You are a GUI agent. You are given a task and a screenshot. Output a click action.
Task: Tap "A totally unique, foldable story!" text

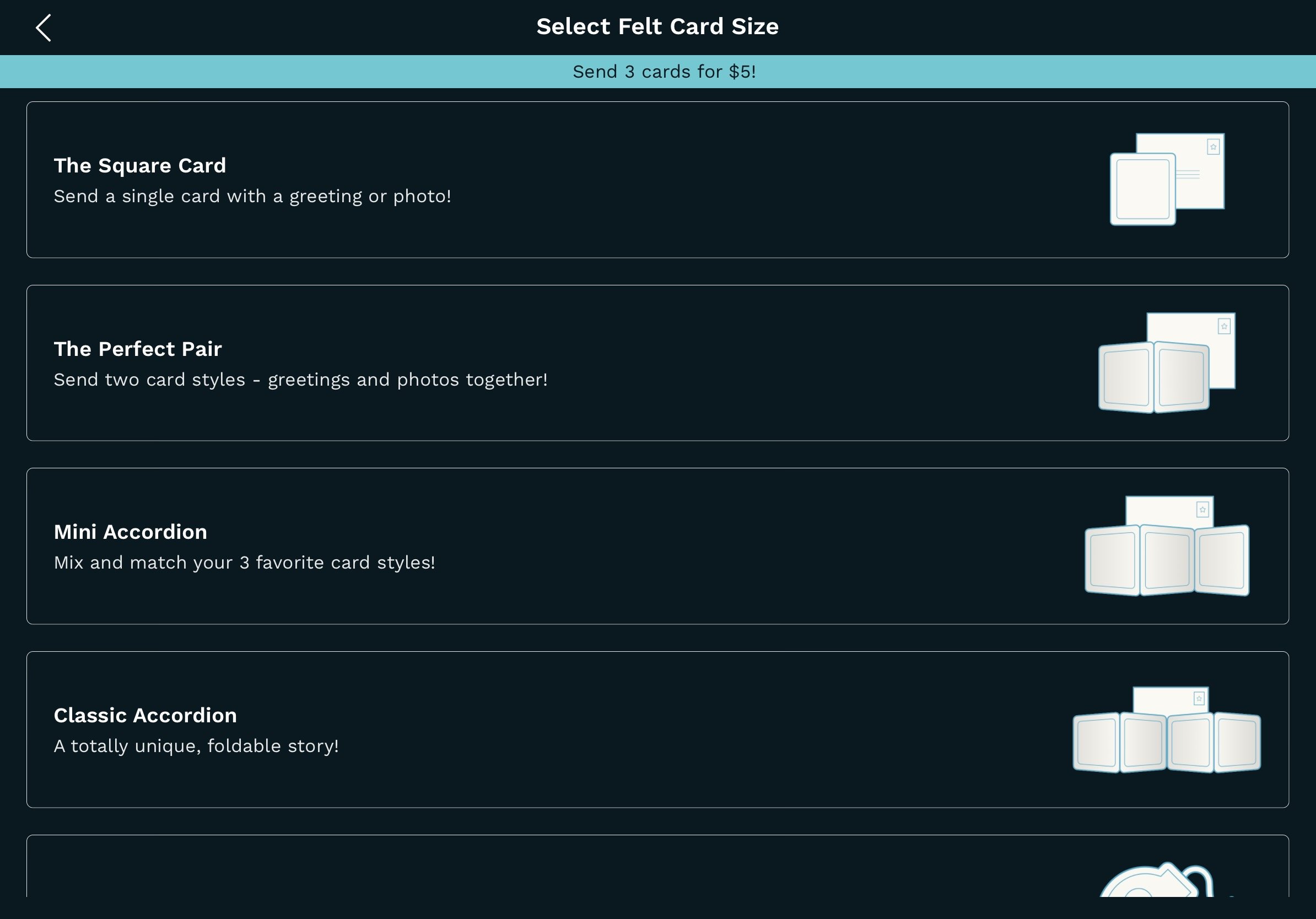tap(196, 746)
